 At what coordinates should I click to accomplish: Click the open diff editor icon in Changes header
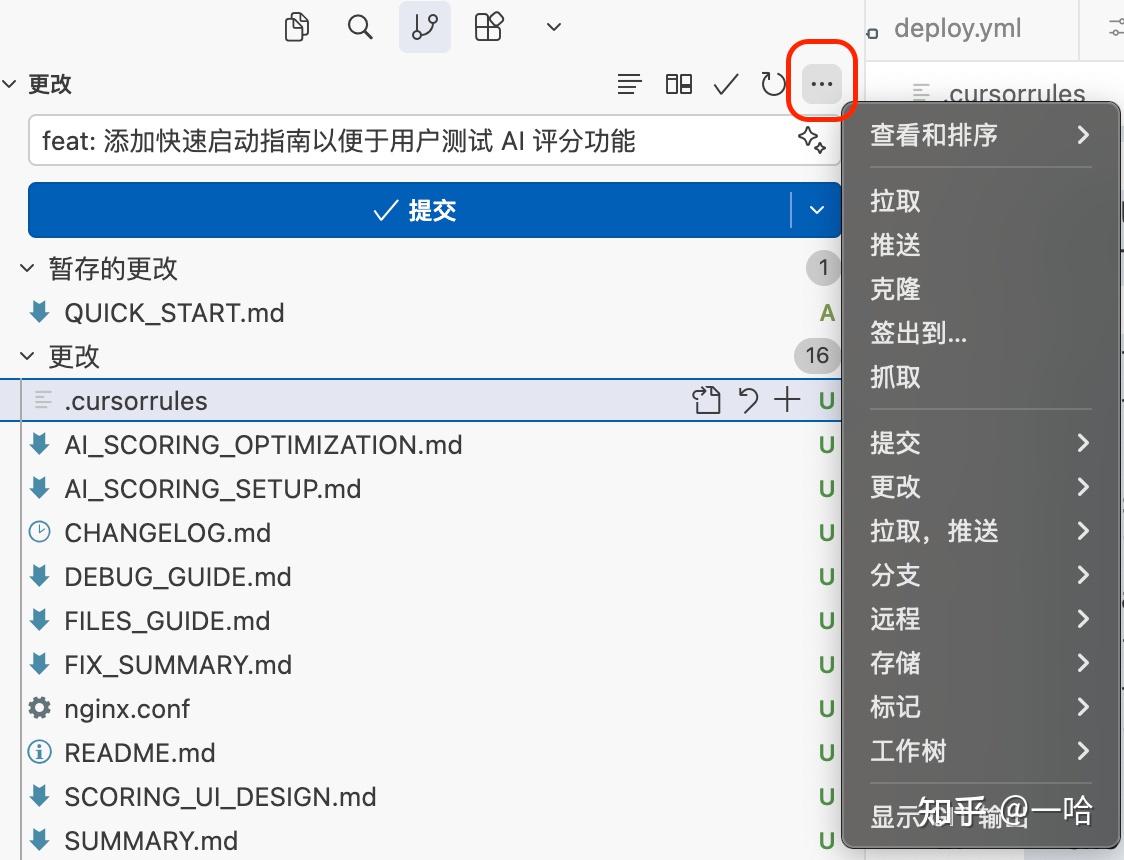click(x=678, y=84)
